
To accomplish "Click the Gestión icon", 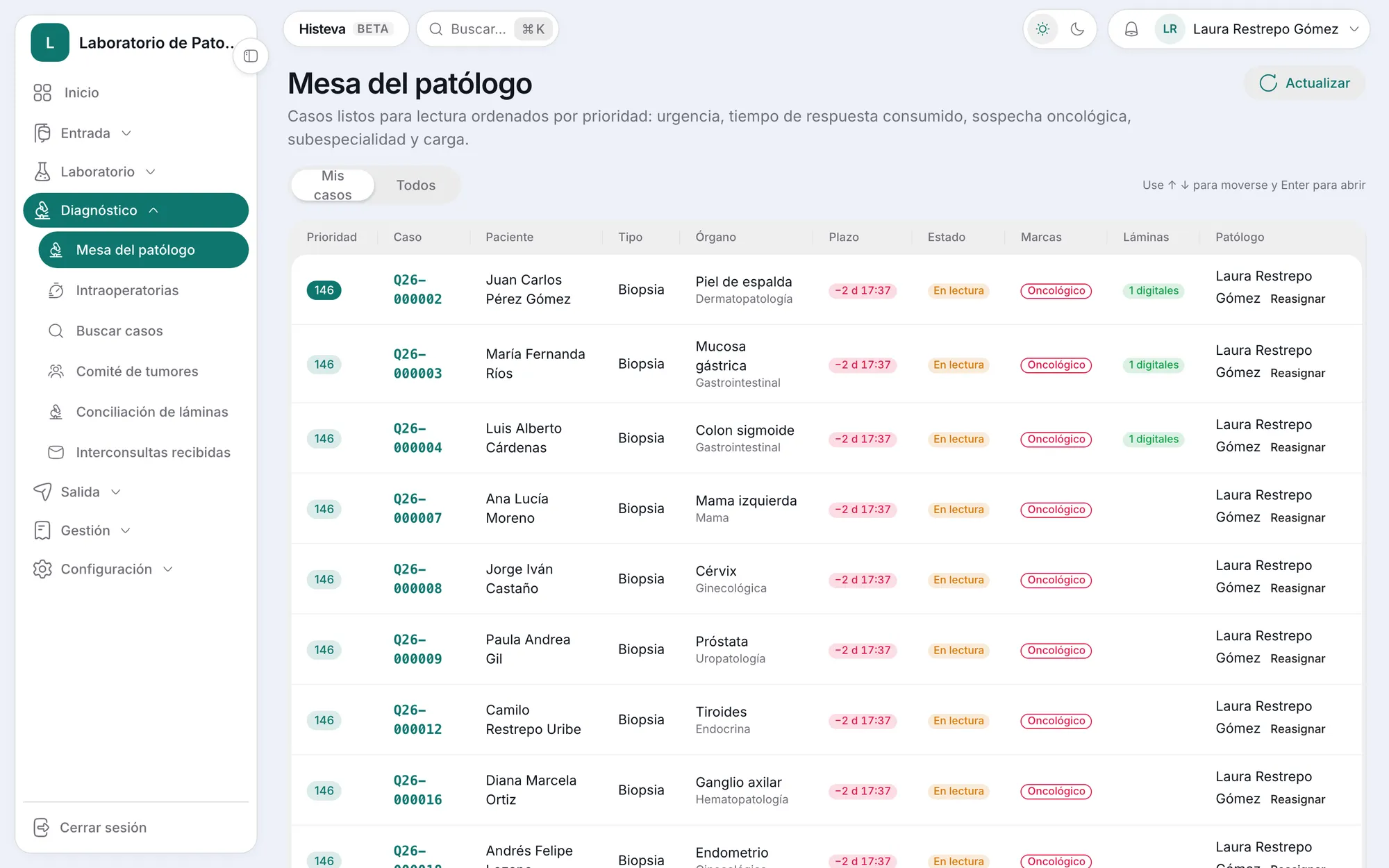I will 42,531.
